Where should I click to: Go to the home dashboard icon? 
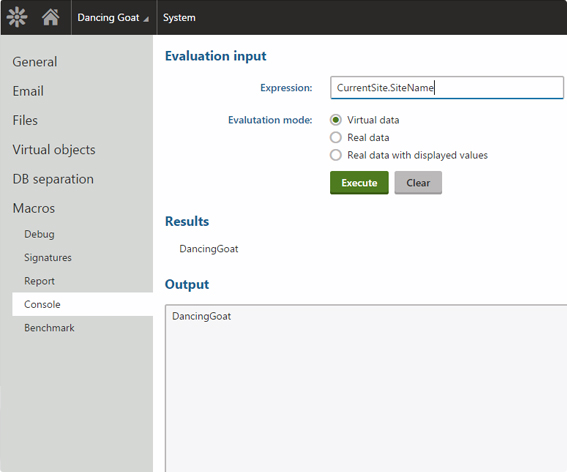pyautogui.click(x=51, y=17)
